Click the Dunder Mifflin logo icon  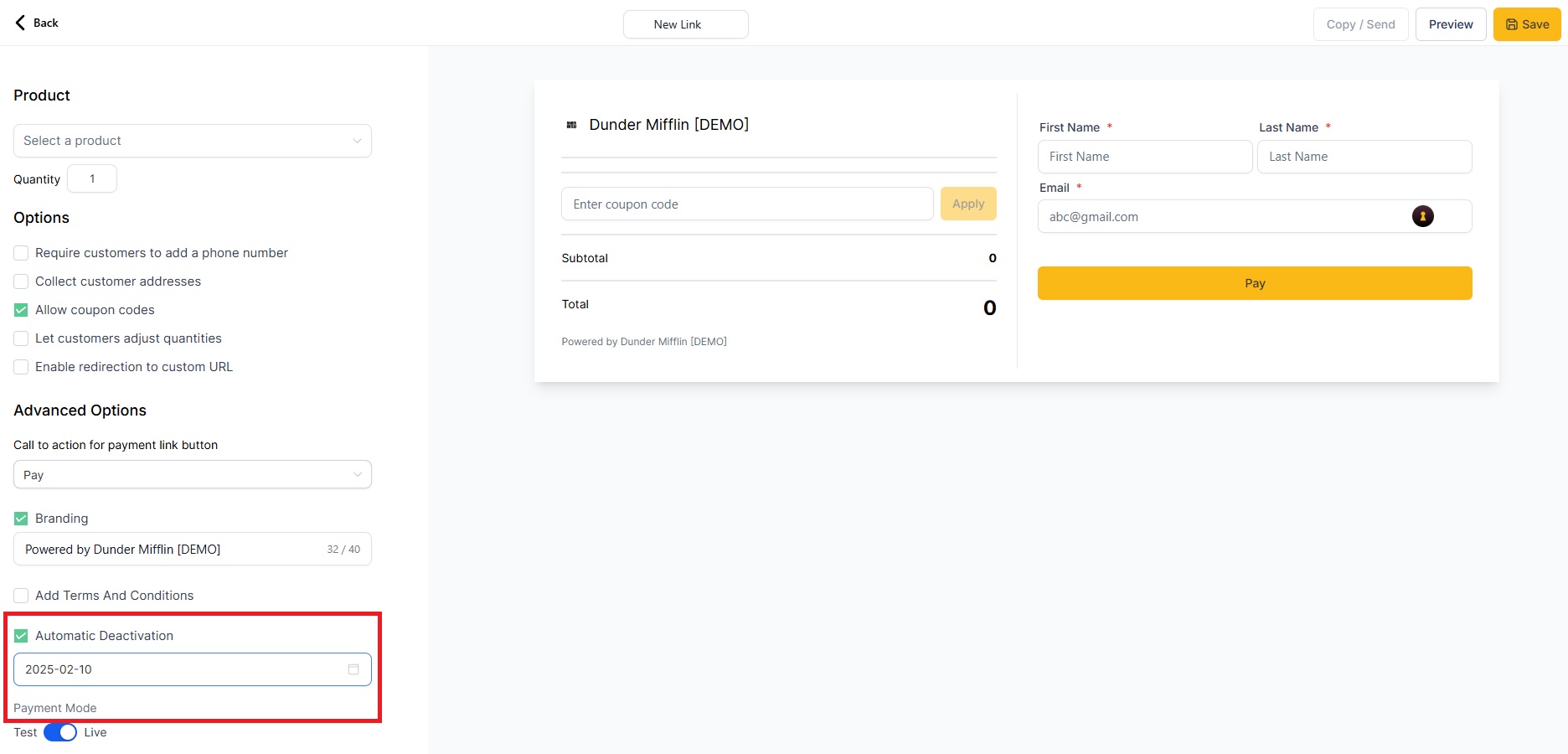point(571,125)
